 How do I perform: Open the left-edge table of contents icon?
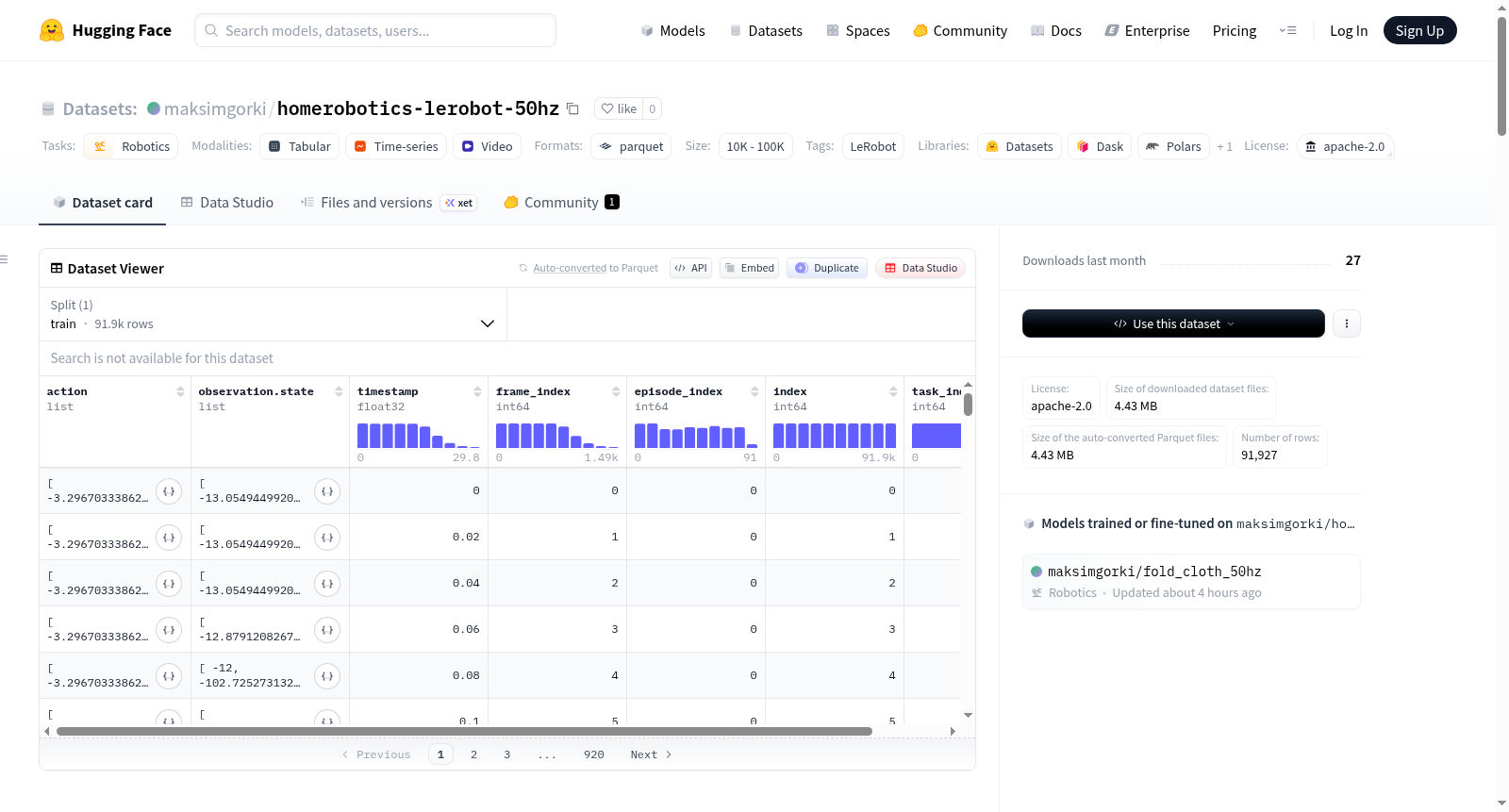(4, 259)
